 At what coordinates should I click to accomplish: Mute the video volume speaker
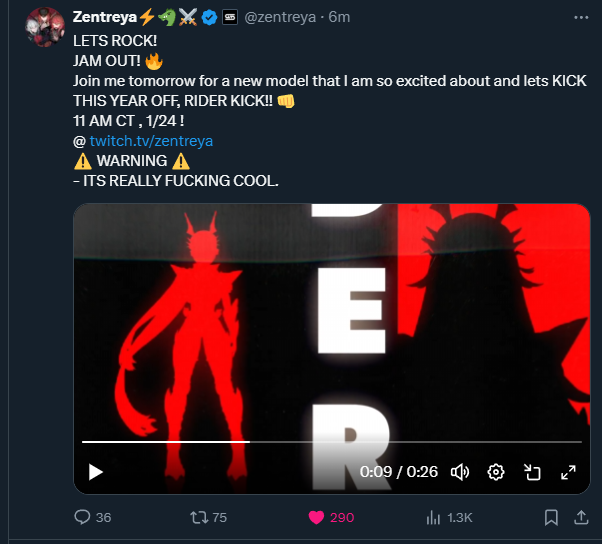(x=460, y=472)
